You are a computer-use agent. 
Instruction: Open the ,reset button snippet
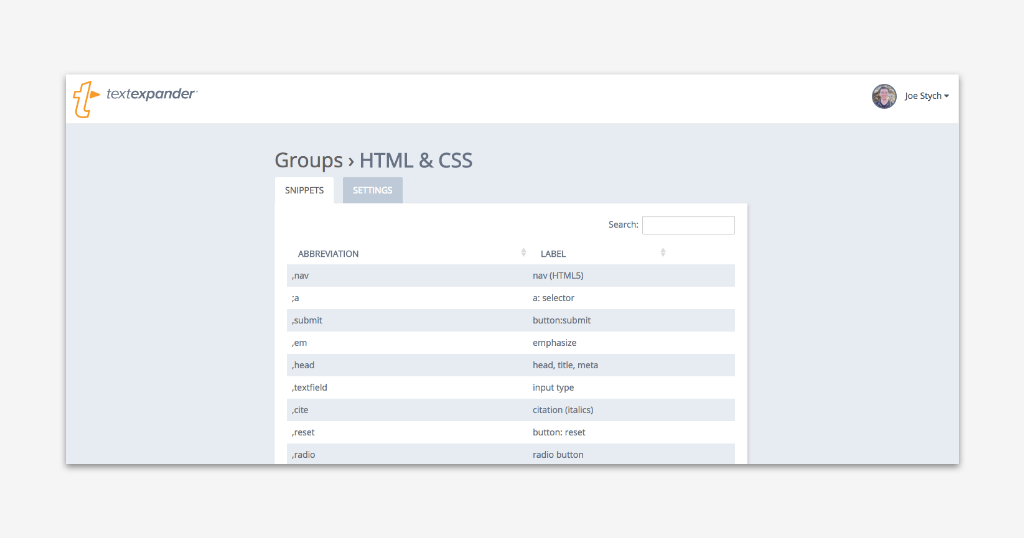511,432
